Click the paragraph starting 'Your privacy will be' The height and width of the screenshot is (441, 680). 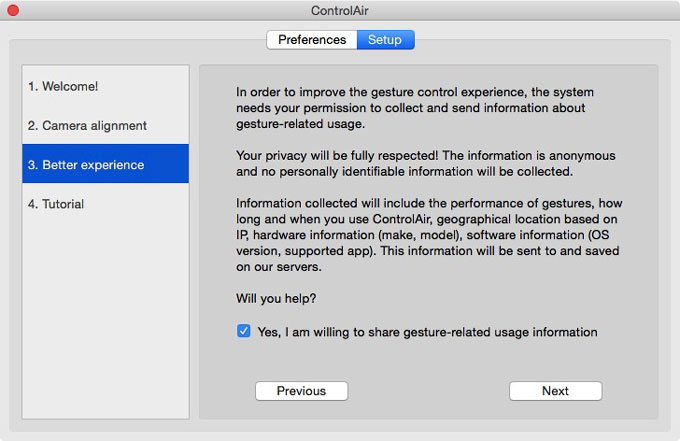click(425, 163)
